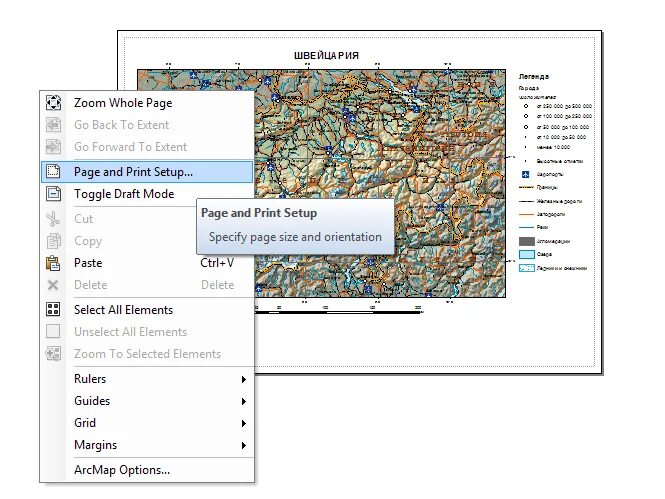Image resolution: width=665 pixels, height=499 pixels.
Task: Click the airport symbol in legend
Action: point(525,174)
